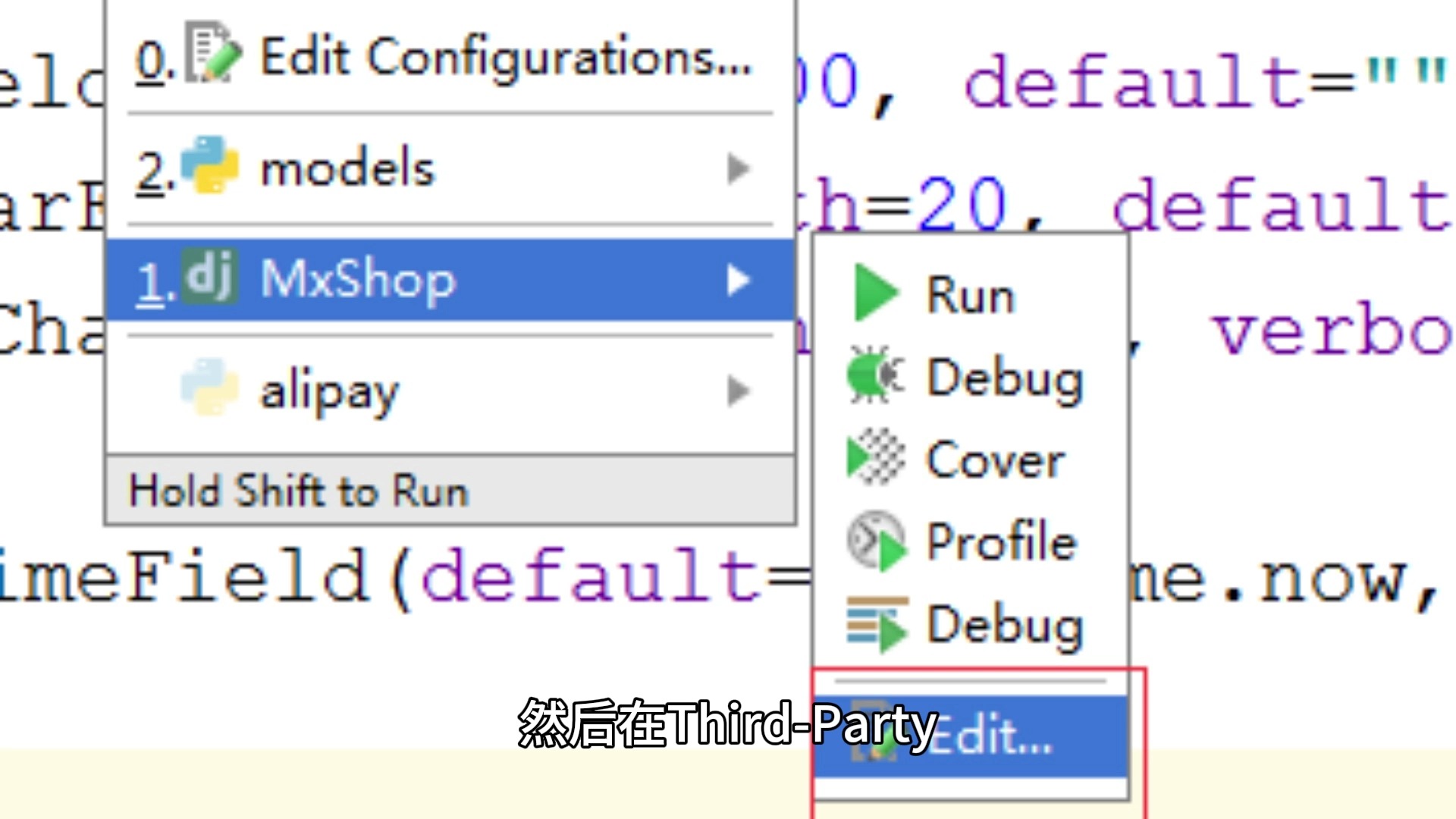This screenshot has width=1456, height=819.
Task: Choose Cover to run with coverage
Action: tap(971, 459)
